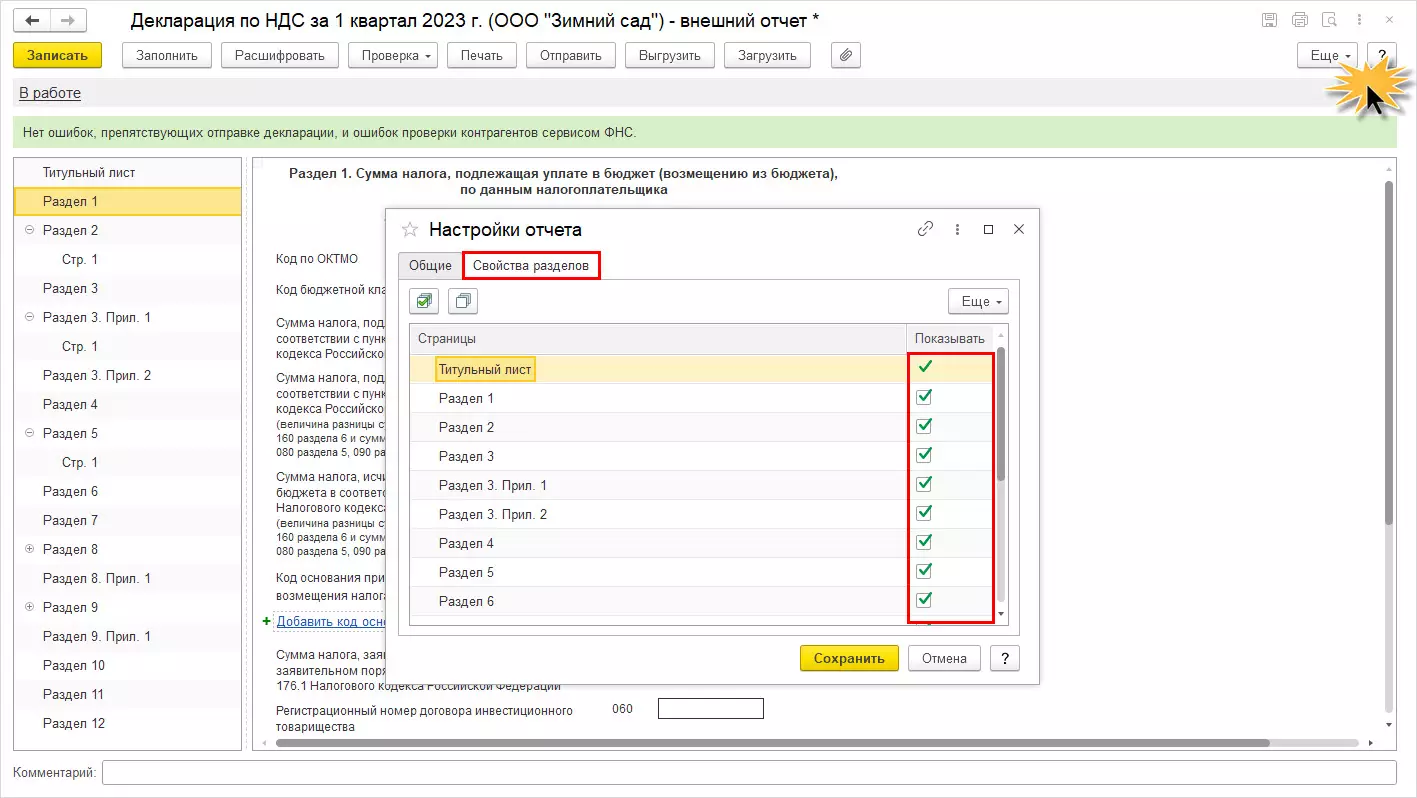Screen dimensions: 1417x798
Task: Click the Добавить код link
Action: coord(331,621)
